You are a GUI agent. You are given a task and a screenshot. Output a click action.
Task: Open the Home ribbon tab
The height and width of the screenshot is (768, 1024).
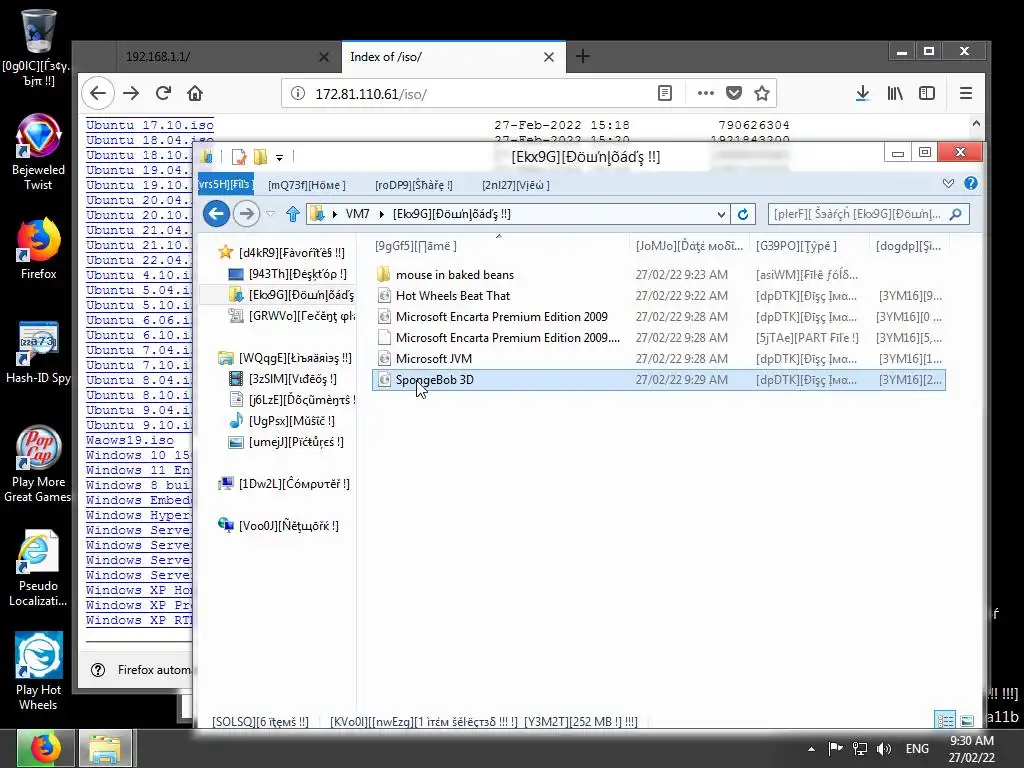point(307,185)
